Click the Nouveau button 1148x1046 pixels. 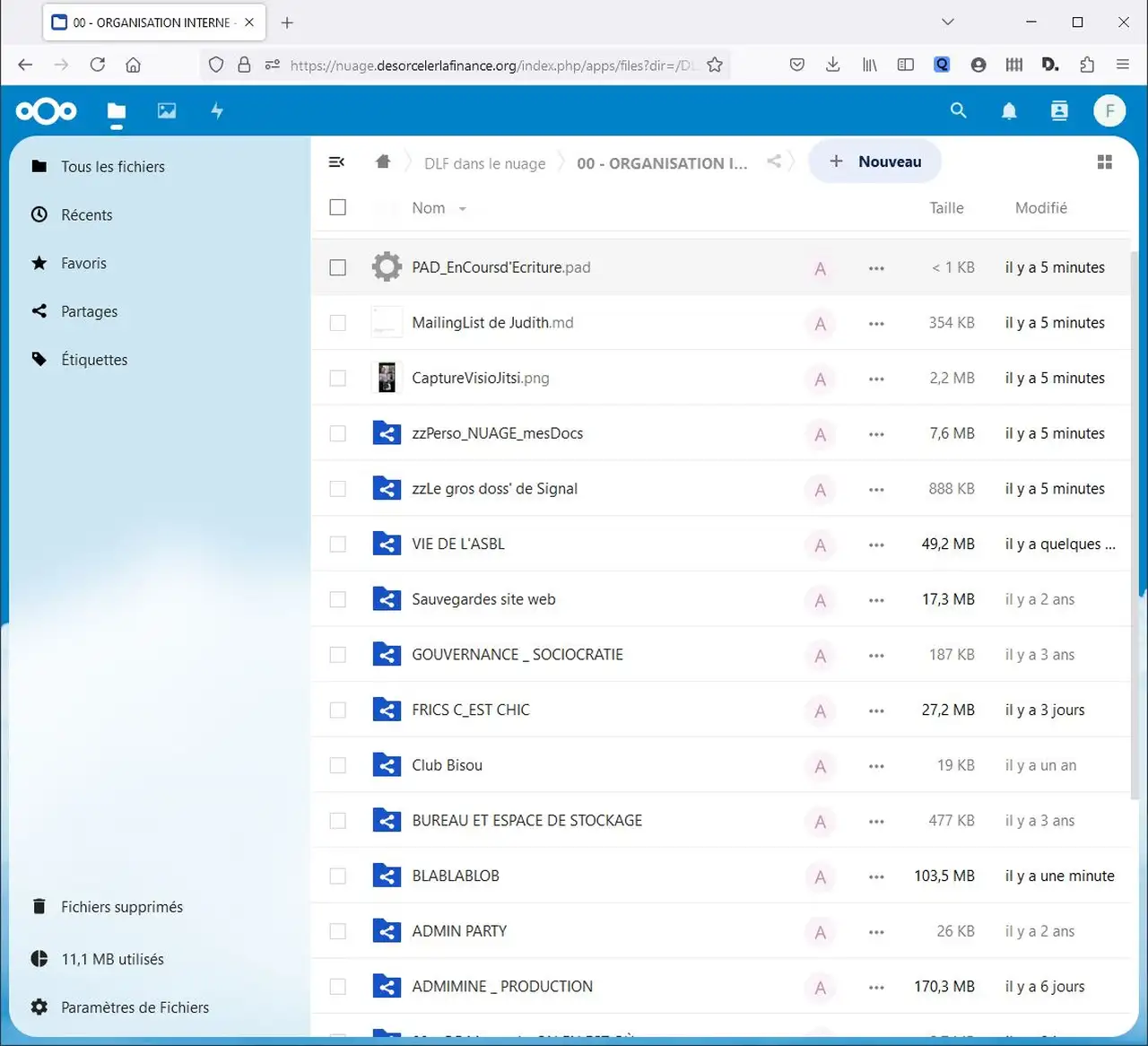874,161
